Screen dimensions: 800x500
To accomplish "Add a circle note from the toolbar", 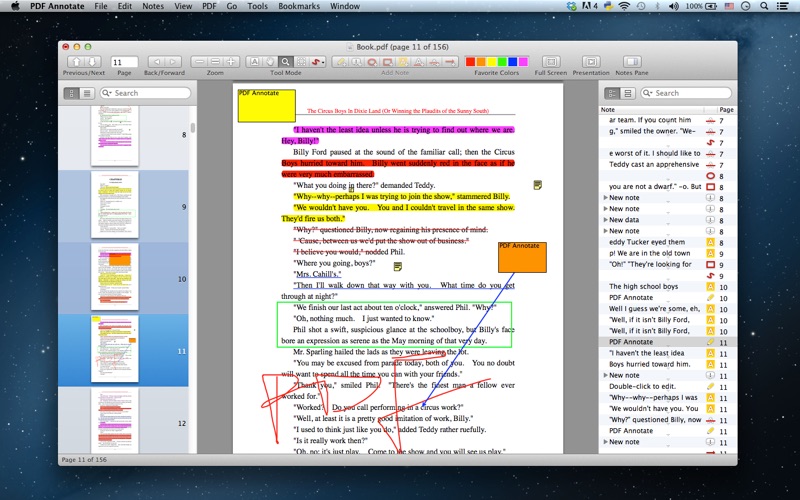I will [x=372, y=62].
